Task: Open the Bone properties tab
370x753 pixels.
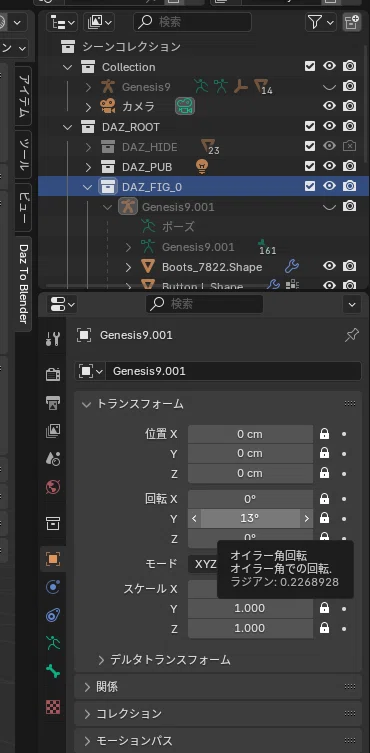Action: [53, 671]
